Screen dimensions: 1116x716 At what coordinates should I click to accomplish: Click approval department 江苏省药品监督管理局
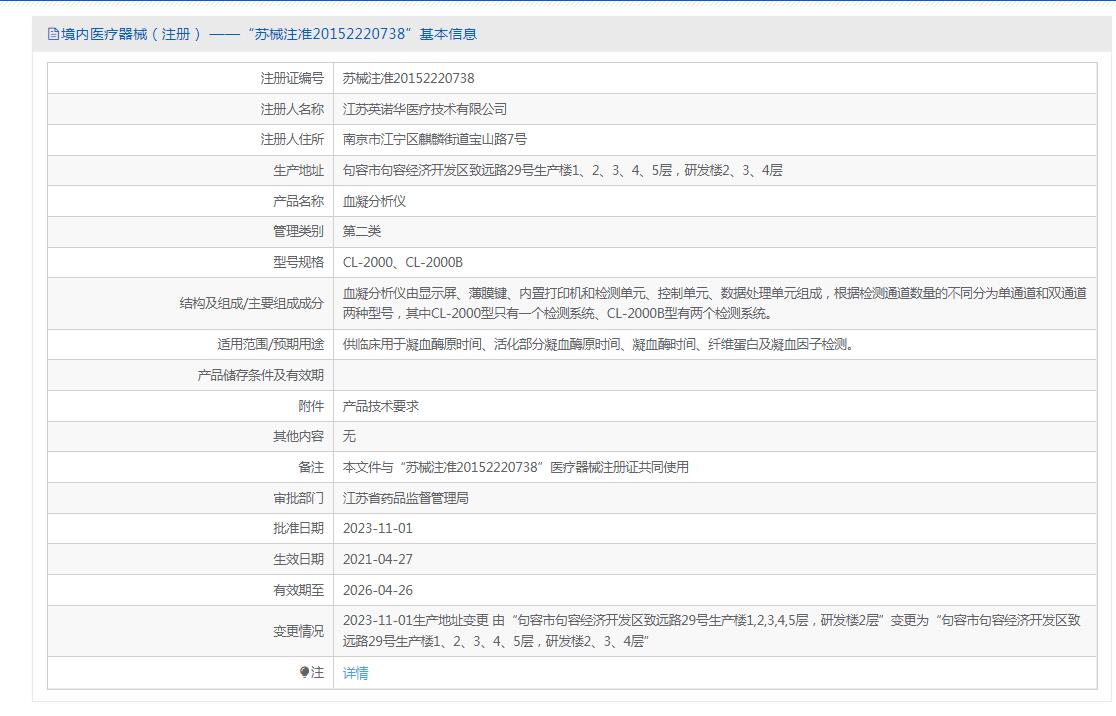point(405,498)
